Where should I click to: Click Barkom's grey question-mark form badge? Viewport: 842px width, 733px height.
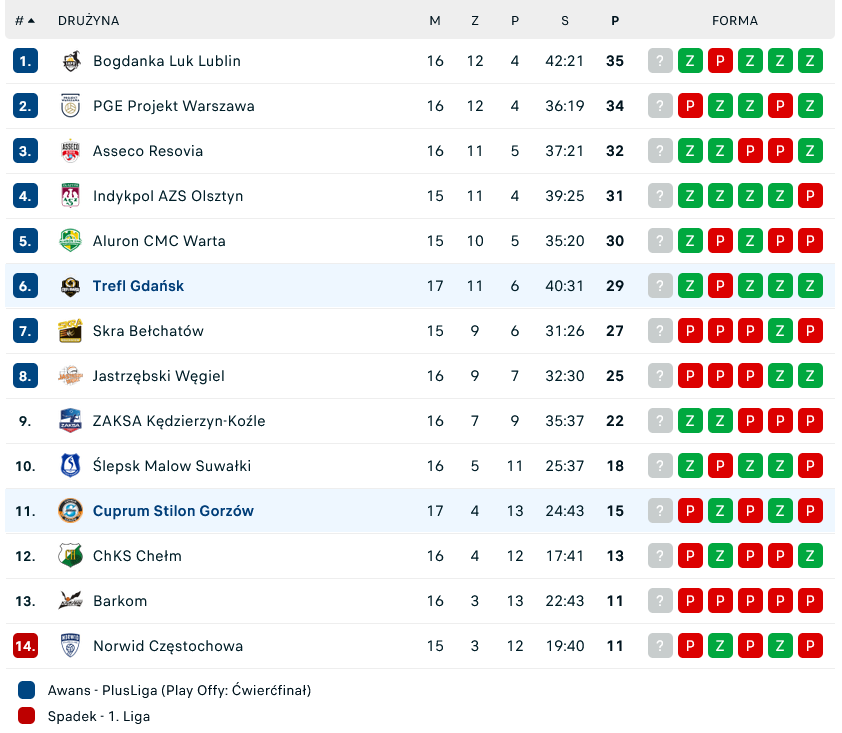pos(659,601)
